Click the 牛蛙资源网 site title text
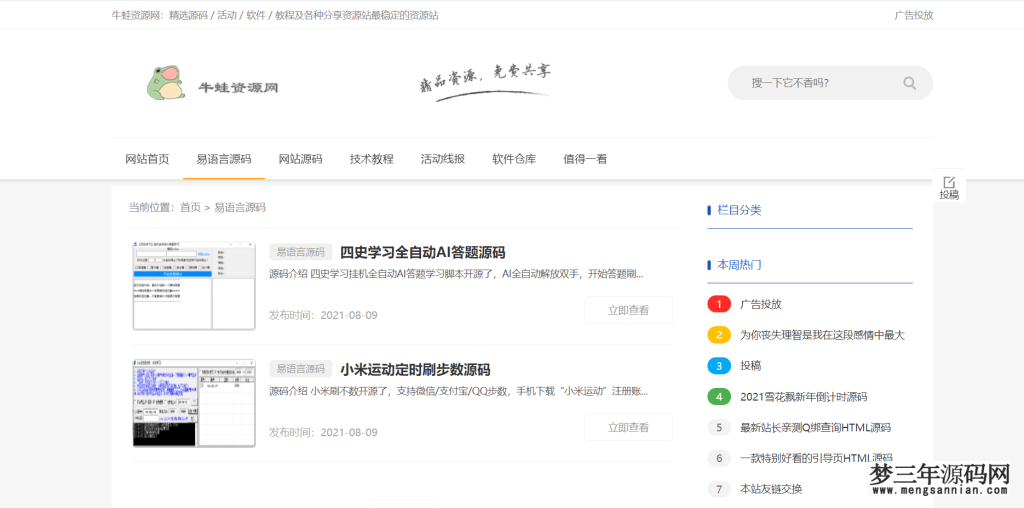The image size is (1024, 508). 238,87
